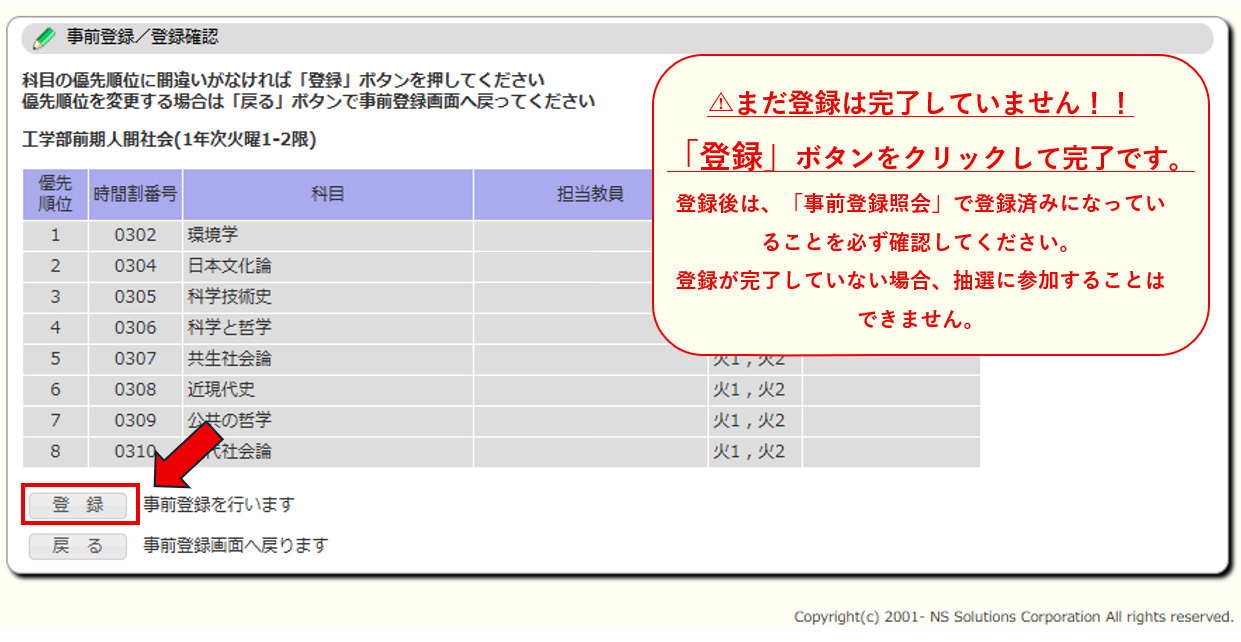1241x642 pixels.
Task: Select the 事前登録画面へ戻ります description text
Action: [235, 546]
